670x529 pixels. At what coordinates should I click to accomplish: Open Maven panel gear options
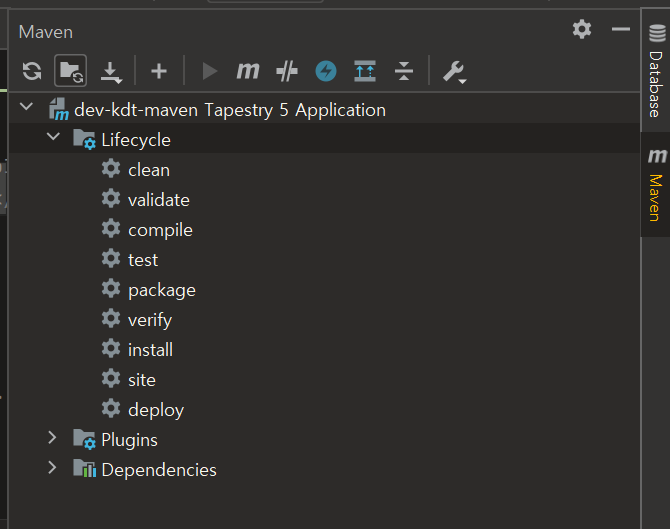click(x=582, y=29)
